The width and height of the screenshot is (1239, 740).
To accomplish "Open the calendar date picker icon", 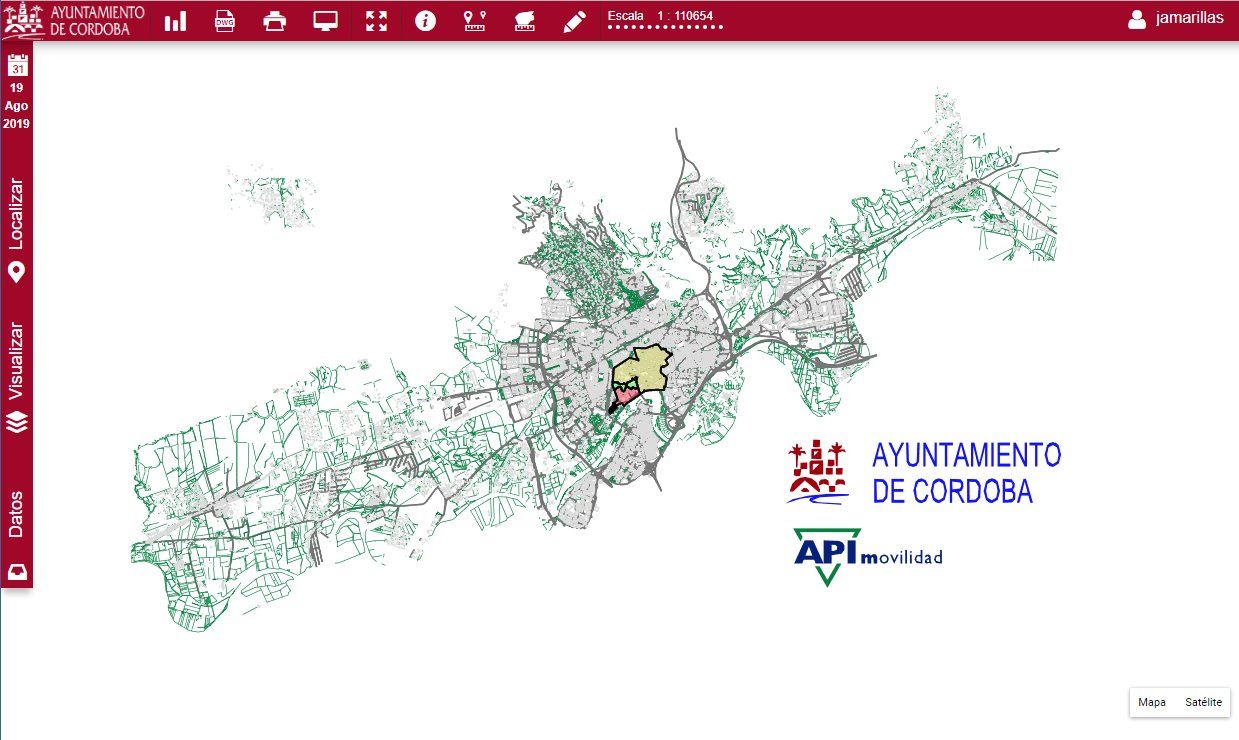I will click(x=17, y=66).
